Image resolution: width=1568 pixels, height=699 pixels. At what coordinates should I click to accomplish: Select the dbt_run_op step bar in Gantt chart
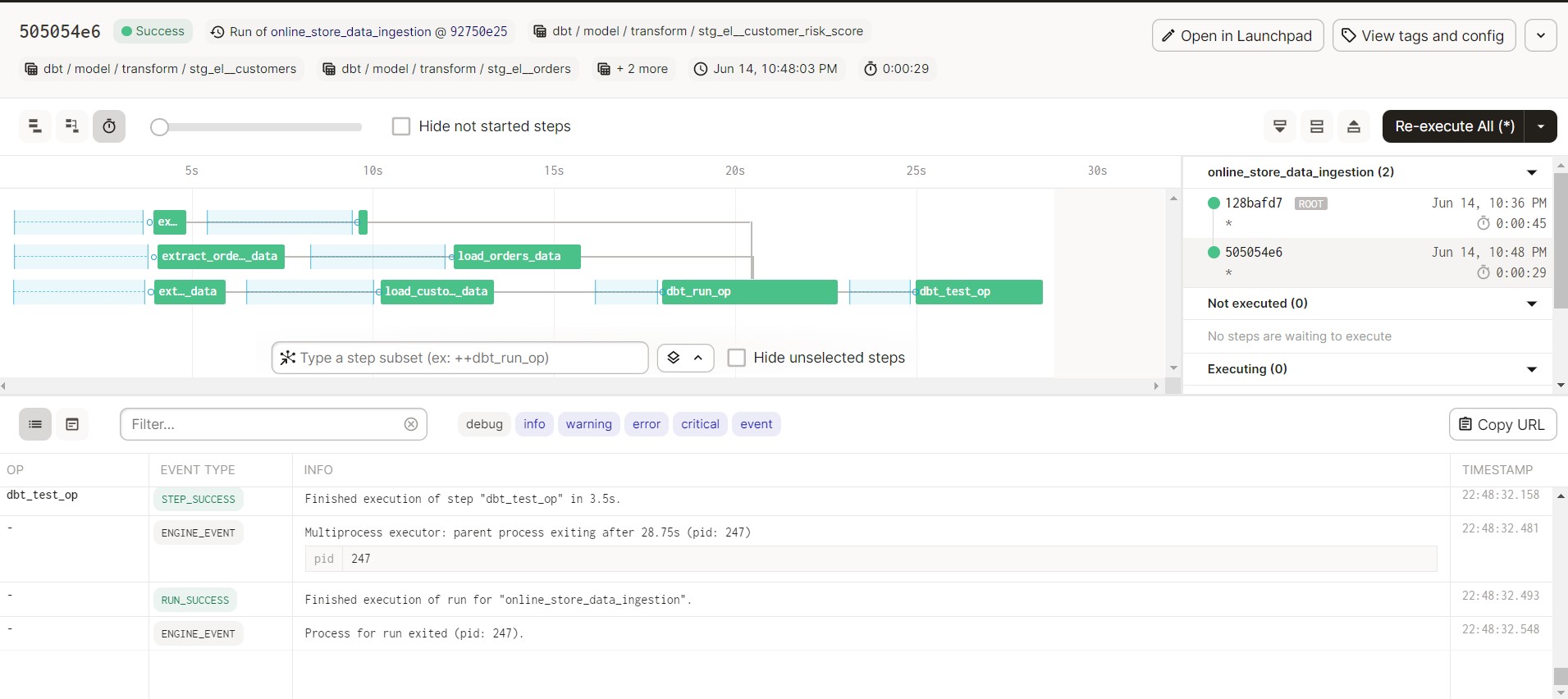click(750, 291)
